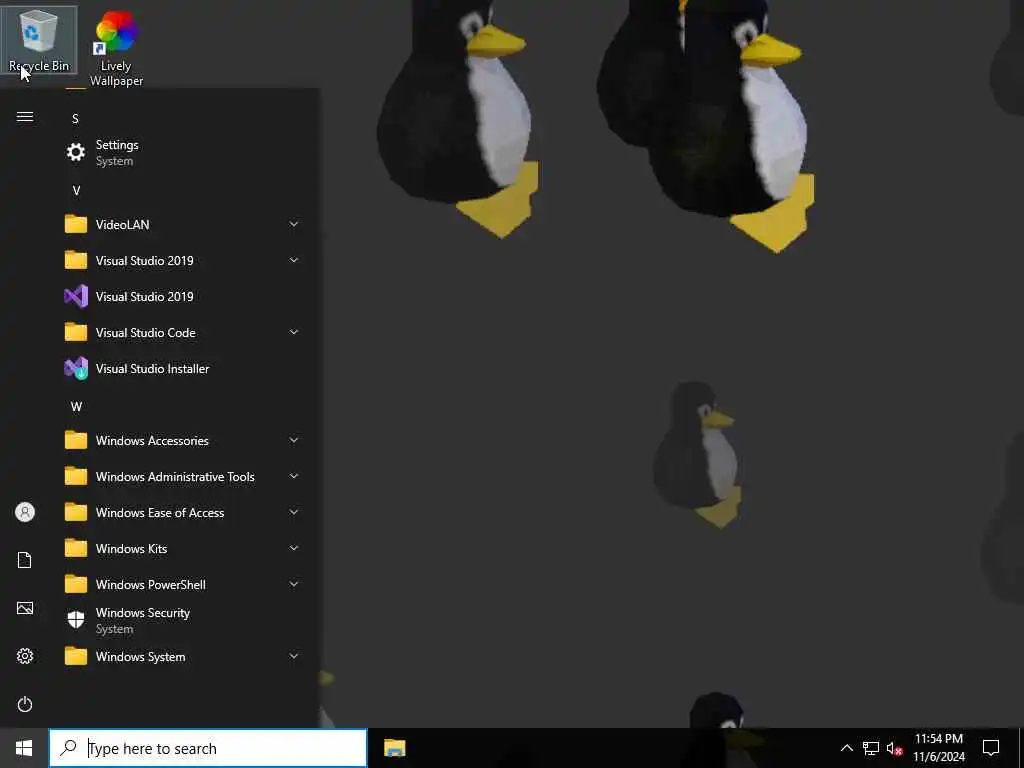
Task: Click the purple Visual Studio 2019 app icon
Action: [x=76, y=296]
